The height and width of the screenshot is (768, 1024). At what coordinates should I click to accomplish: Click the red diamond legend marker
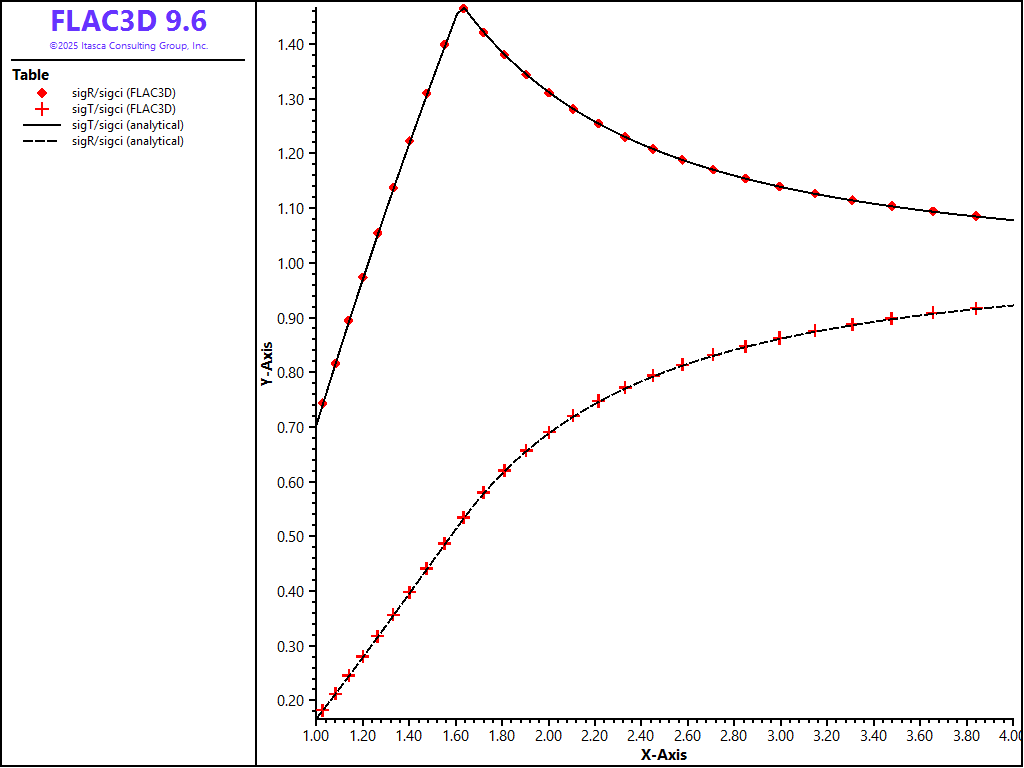click(x=42, y=93)
